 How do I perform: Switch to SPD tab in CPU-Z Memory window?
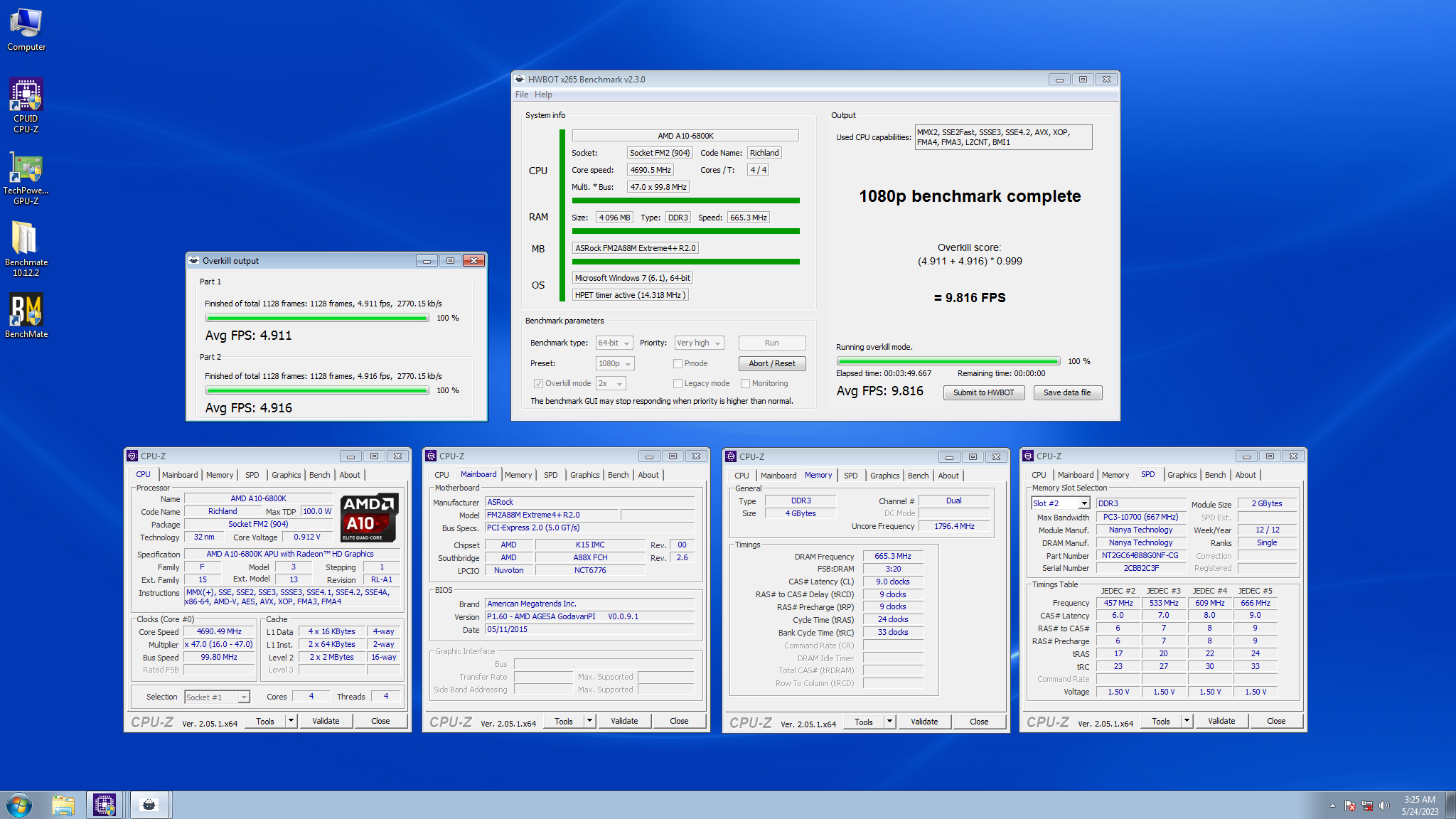851,476
